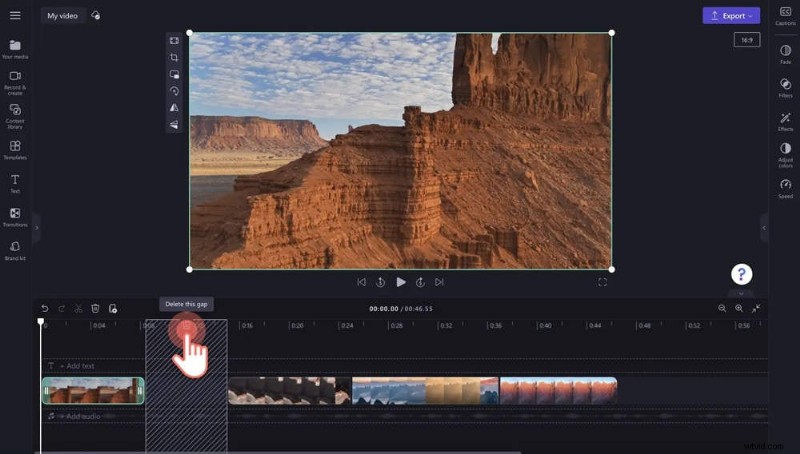Viewport: 800px width, 454px height.
Task: Expand the left sidebar panel arrow
Action: click(x=36, y=228)
